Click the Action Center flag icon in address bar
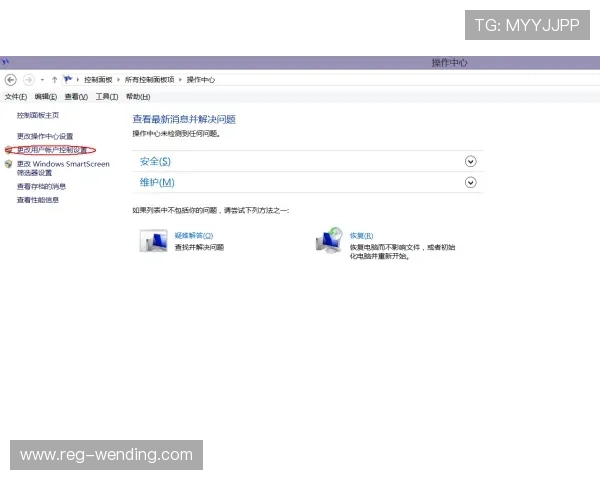The image size is (600, 480). click(68, 79)
